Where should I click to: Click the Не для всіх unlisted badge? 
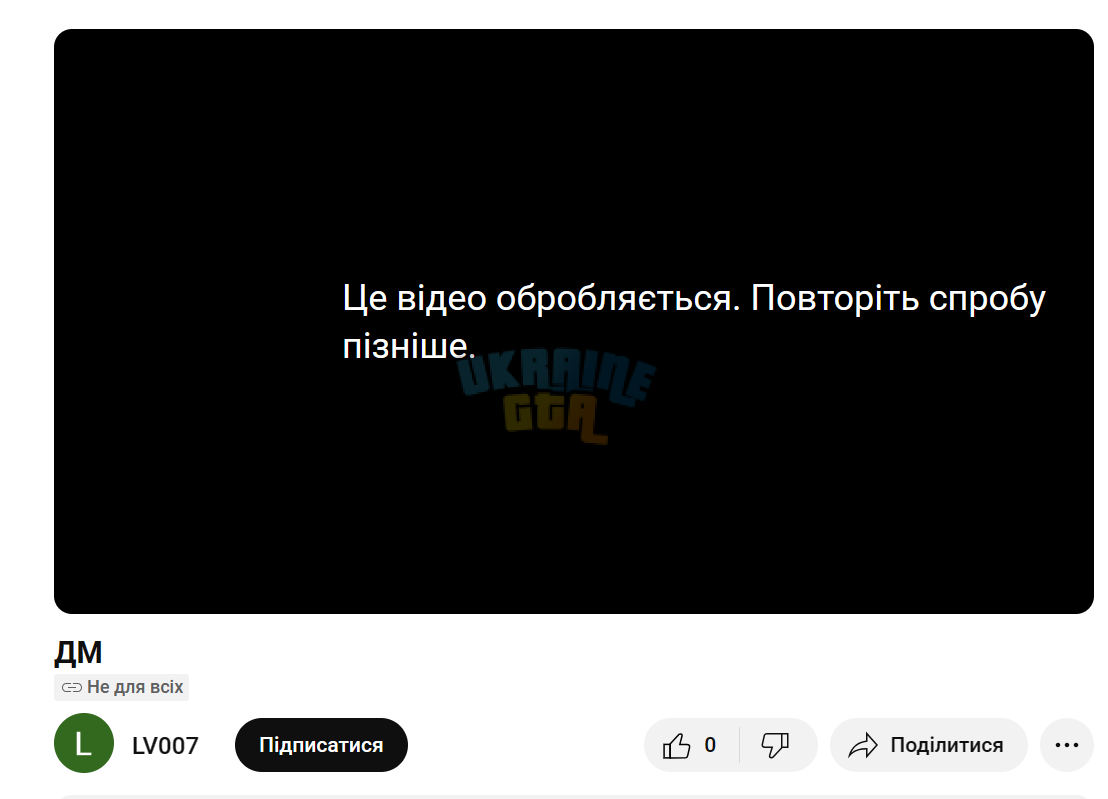(122, 687)
